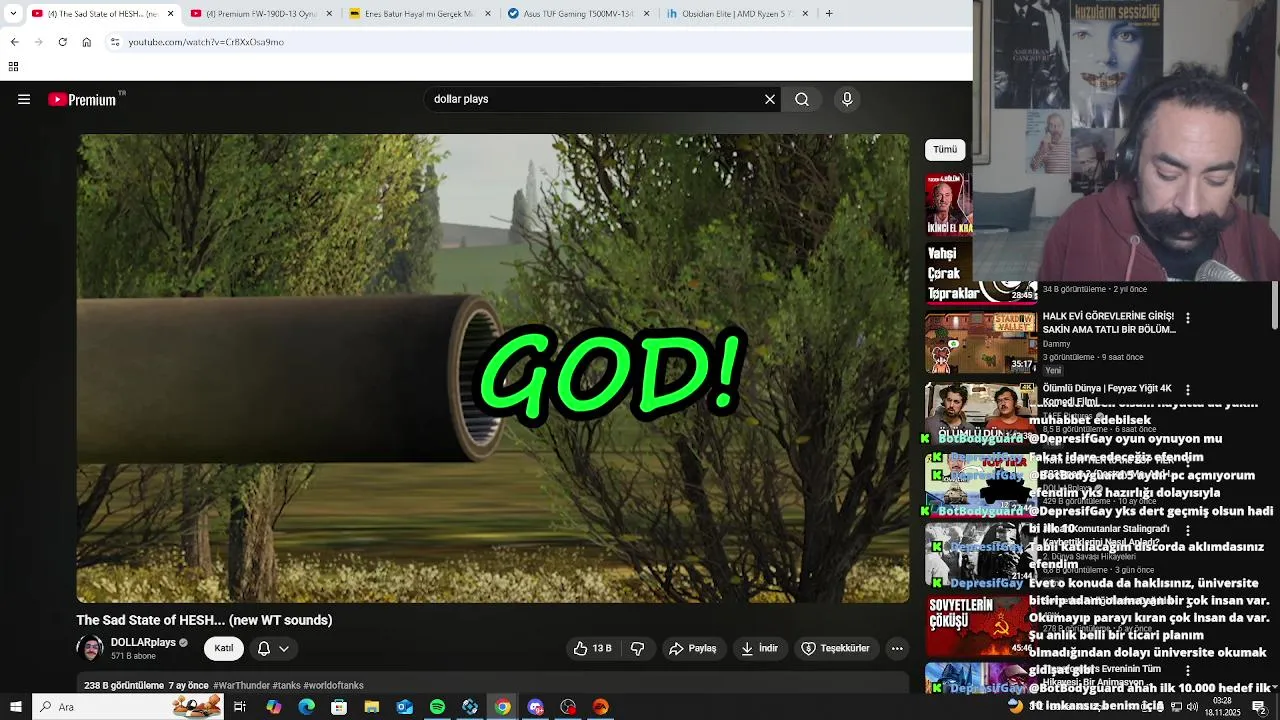Screen dimensions: 1280x720
Task: Send a Teşekkürler super thanks
Action: 836,648
